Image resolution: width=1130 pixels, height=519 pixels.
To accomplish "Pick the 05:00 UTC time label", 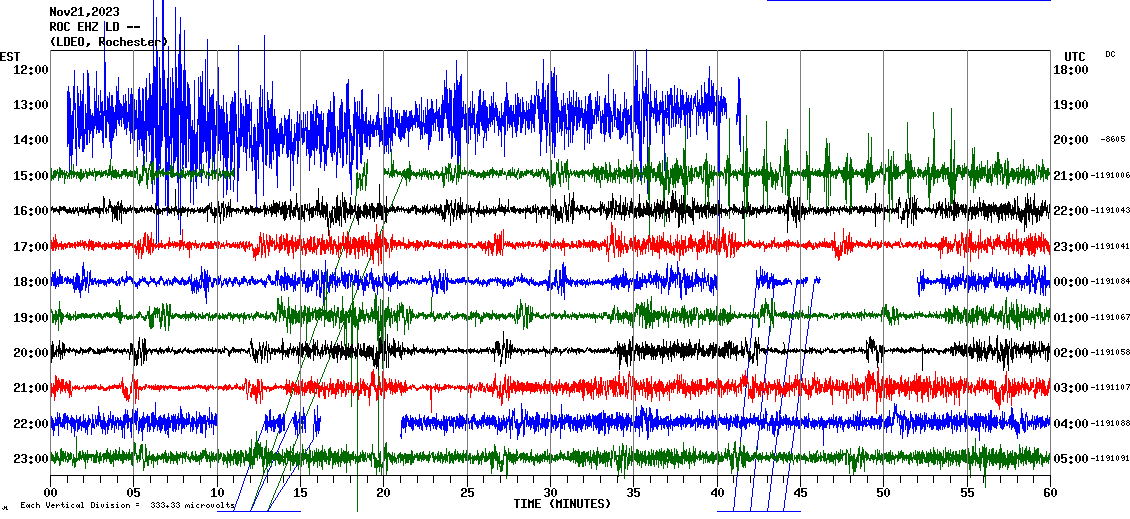I will click(1071, 458).
